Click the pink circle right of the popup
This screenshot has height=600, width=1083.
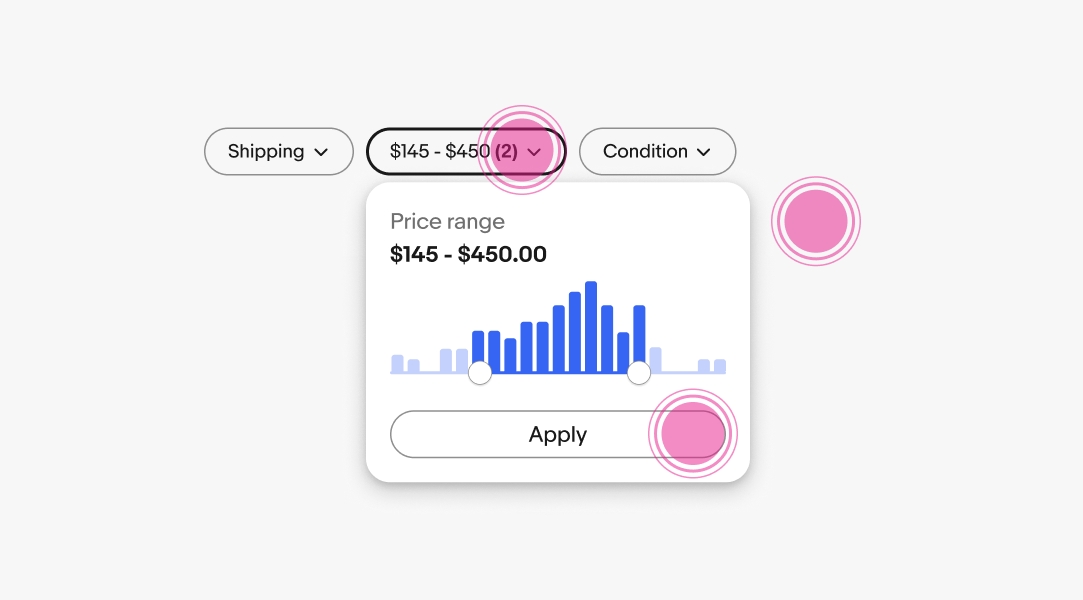coord(816,222)
